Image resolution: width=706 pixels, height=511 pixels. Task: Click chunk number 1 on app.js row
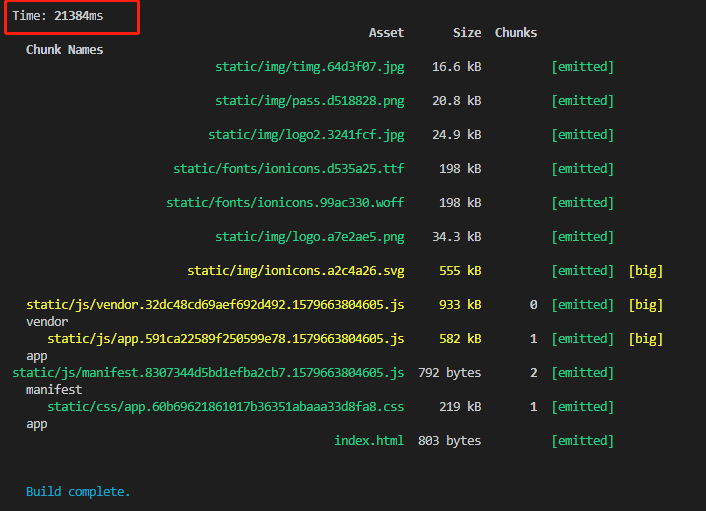coord(534,339)
